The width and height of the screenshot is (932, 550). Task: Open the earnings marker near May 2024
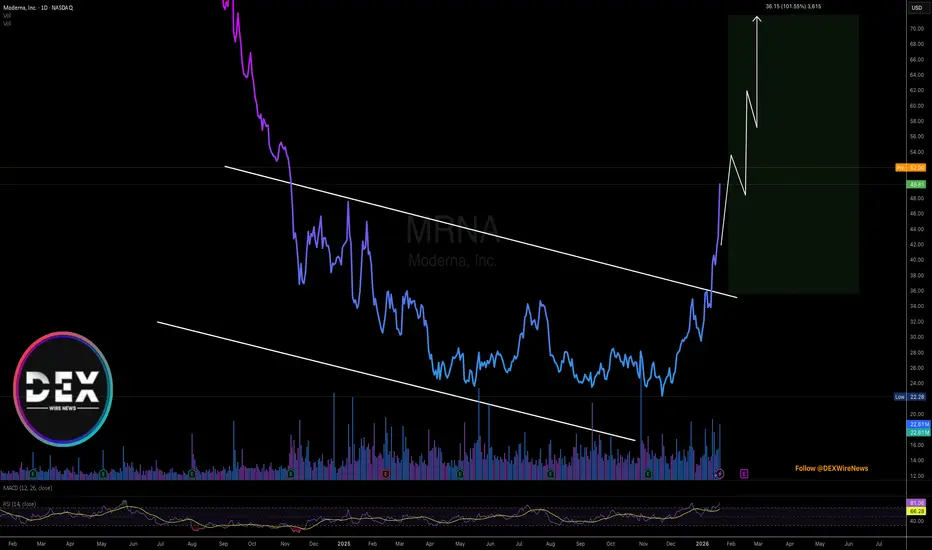click(x=103, y=474)
